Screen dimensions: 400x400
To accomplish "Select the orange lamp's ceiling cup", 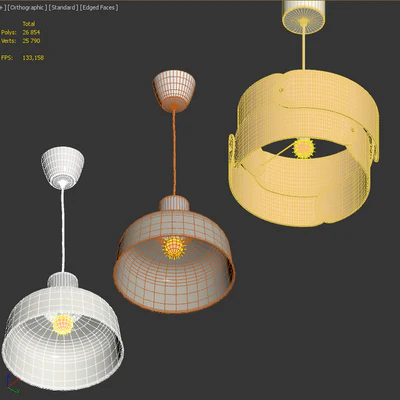I will pos(174,91).
